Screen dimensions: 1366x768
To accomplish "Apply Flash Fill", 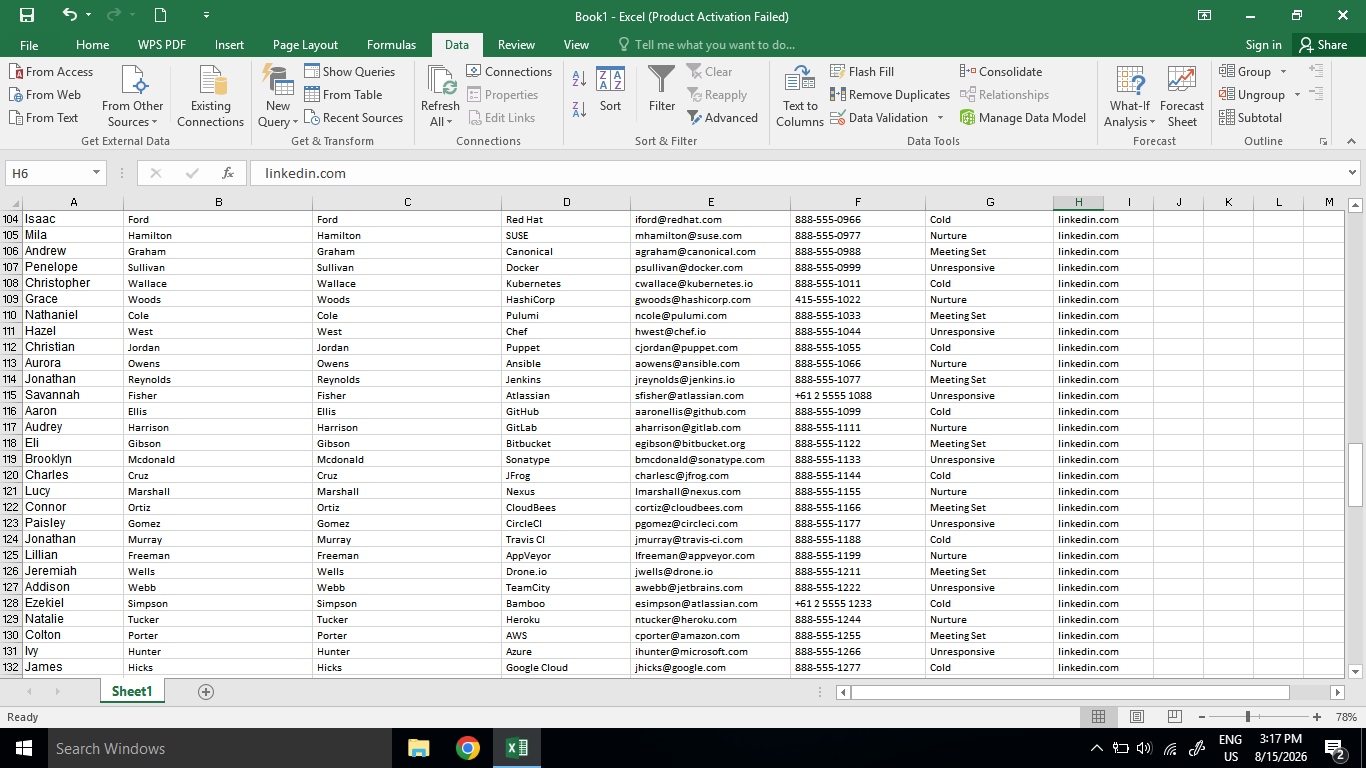I will 862,72.
